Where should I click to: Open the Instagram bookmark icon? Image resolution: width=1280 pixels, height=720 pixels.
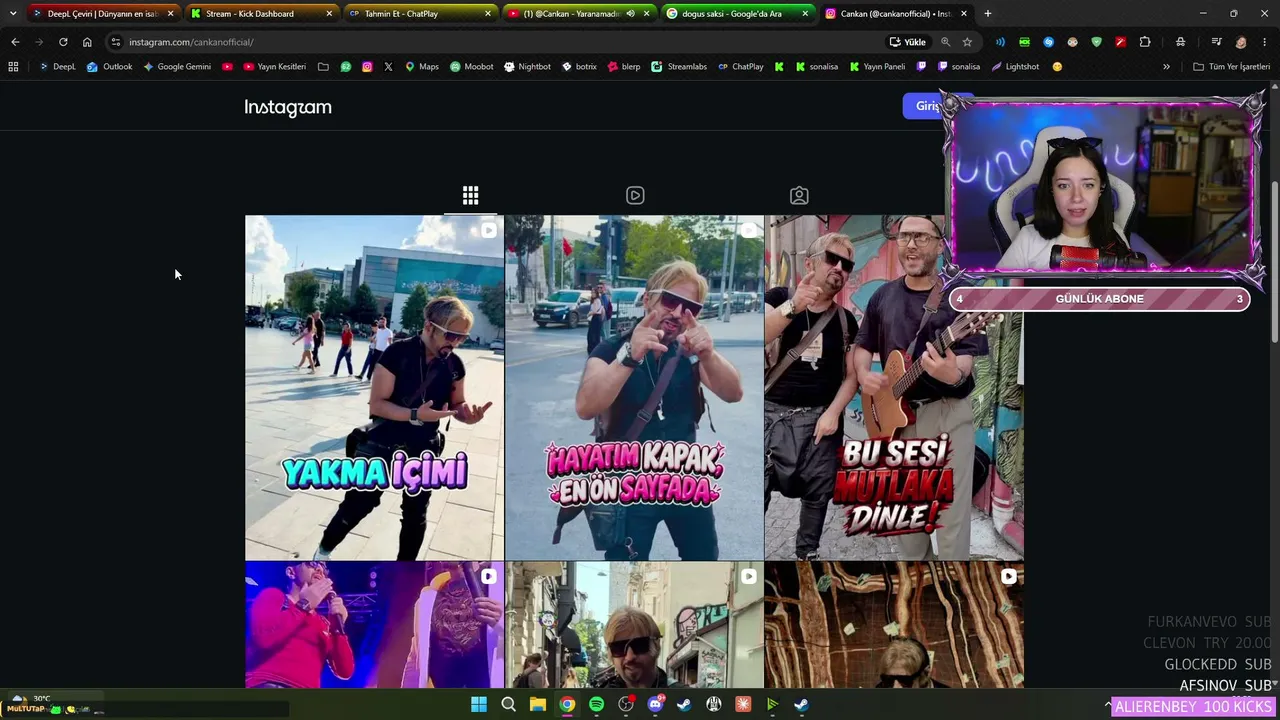point(367,67)
